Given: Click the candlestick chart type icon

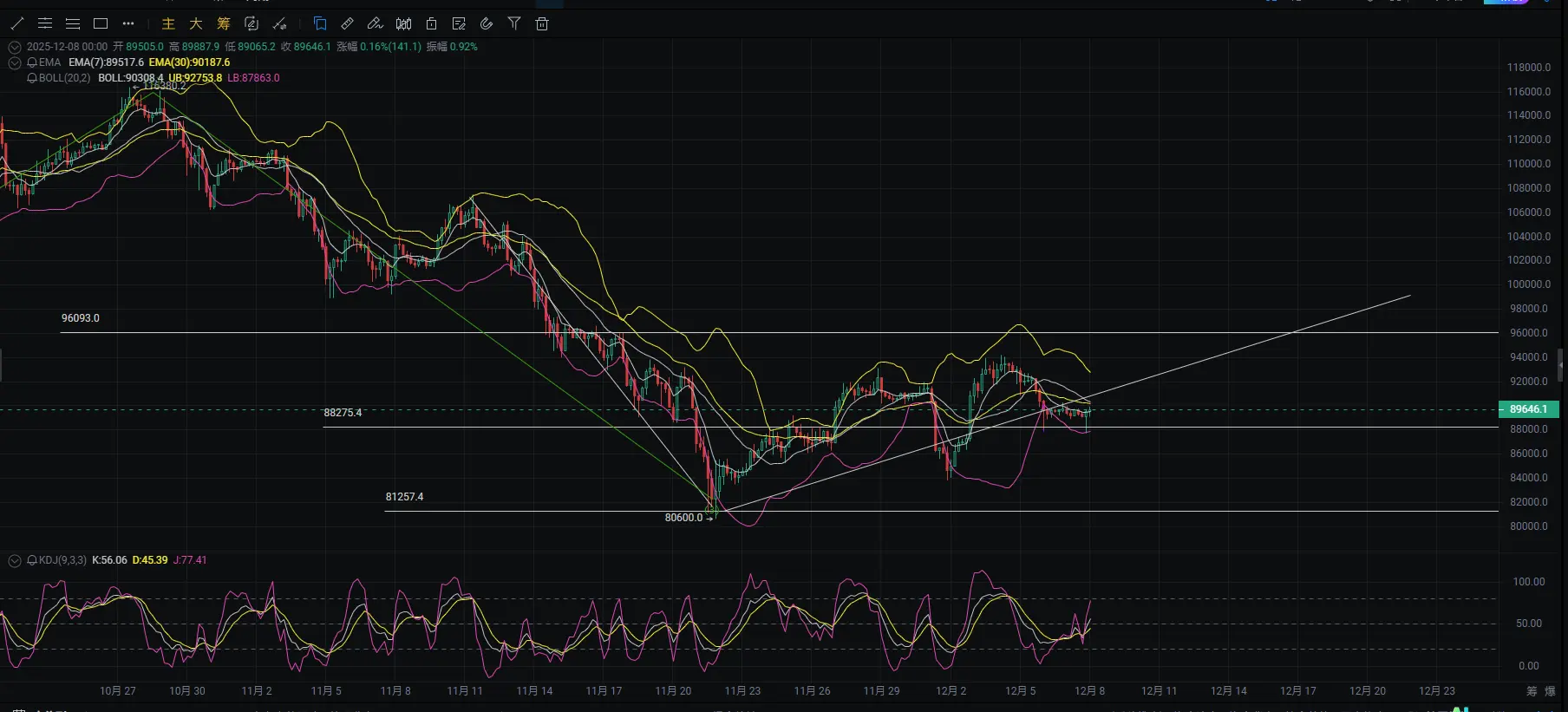Looking at the screenshot, I should 403,23.
